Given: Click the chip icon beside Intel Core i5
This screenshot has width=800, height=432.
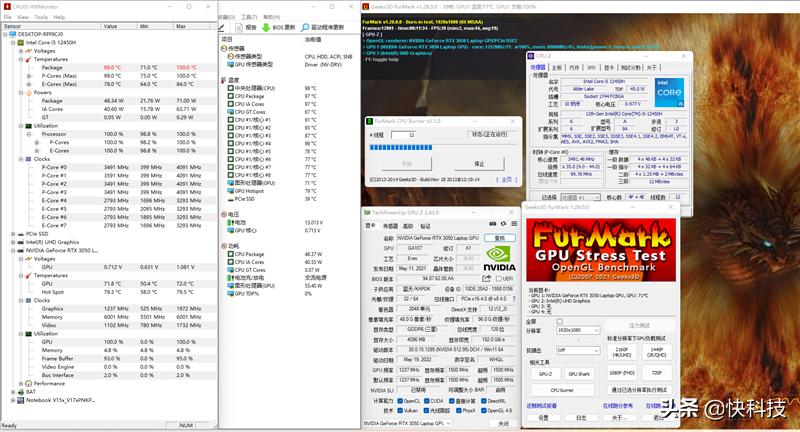Looking at the screenshot, I should coord(21,42).
